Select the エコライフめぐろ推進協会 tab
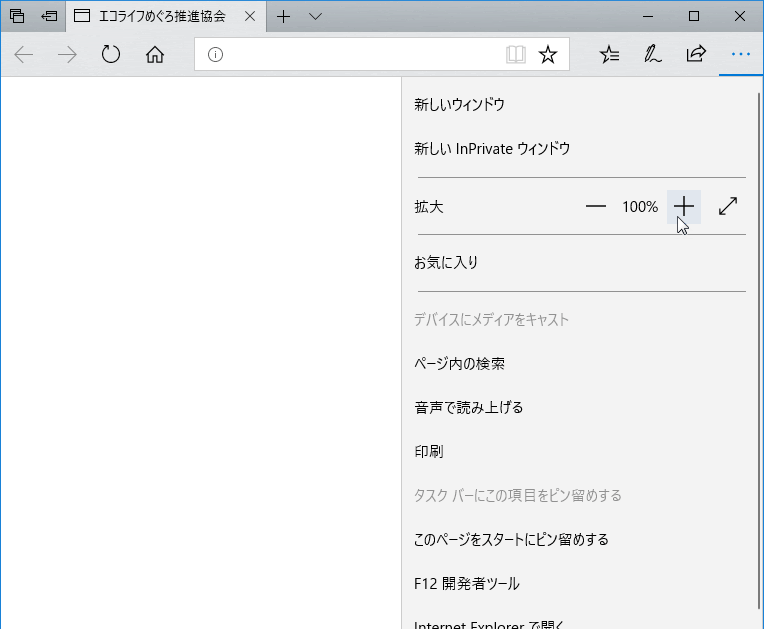Image resolution: width=764 pixels, height=629 pixels. (166, 17)
